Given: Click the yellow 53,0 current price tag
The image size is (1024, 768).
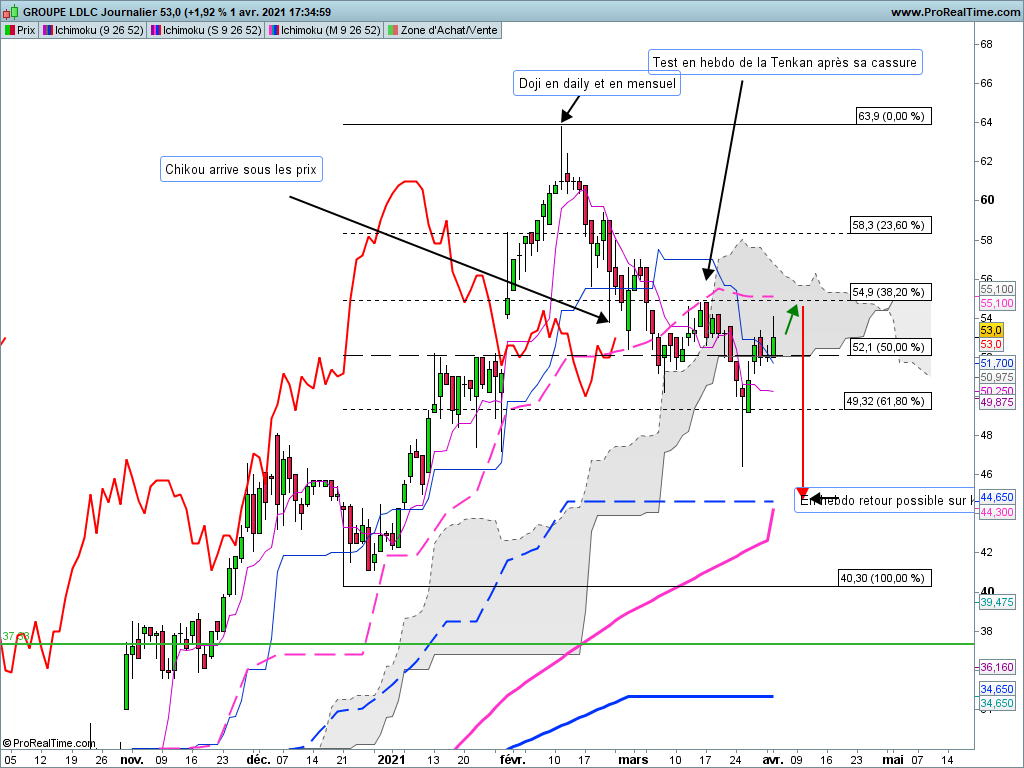Looking at the screenshot, I should (x=991, y=330).
